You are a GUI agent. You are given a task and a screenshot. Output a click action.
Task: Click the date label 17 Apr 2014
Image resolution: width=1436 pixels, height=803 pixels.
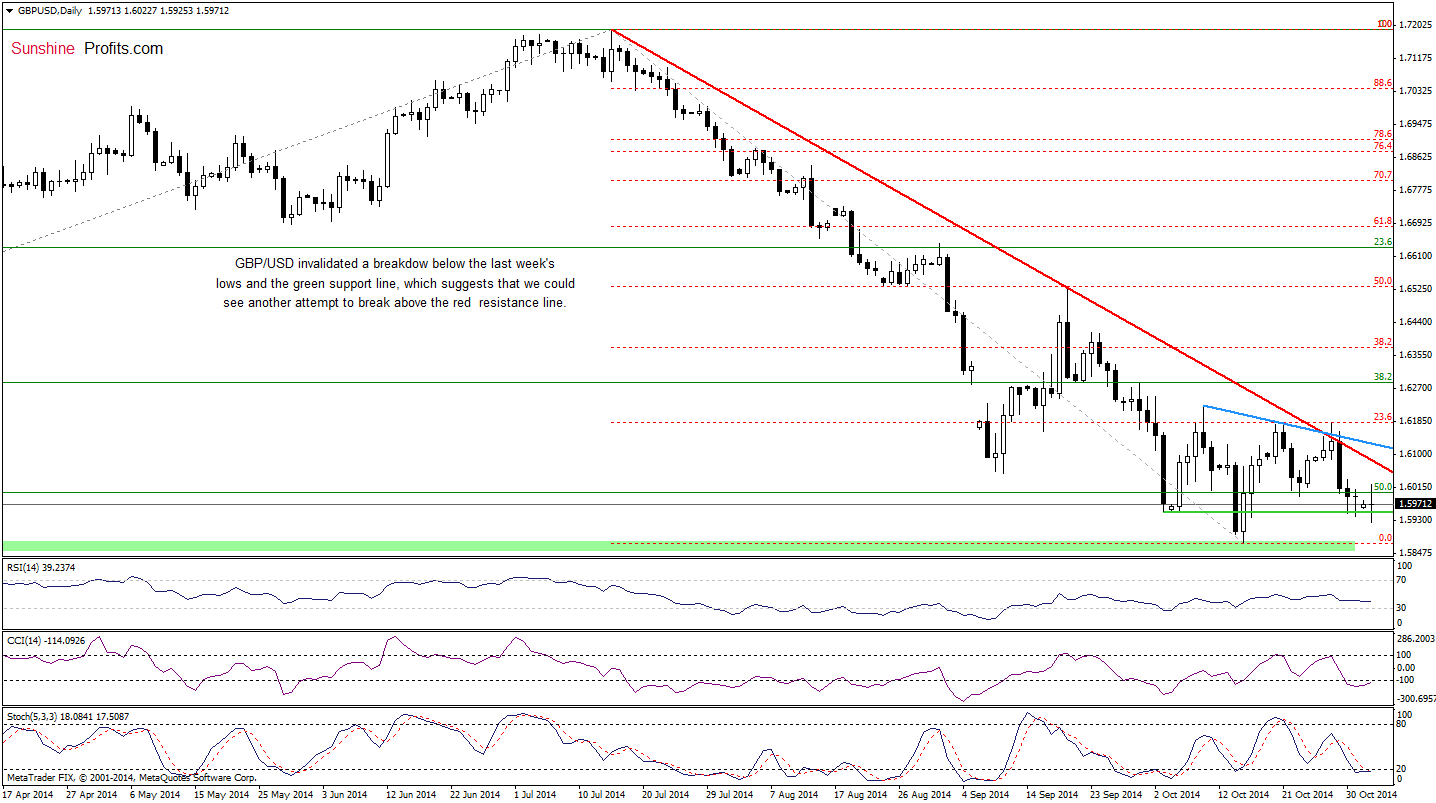tap(27, 794)
